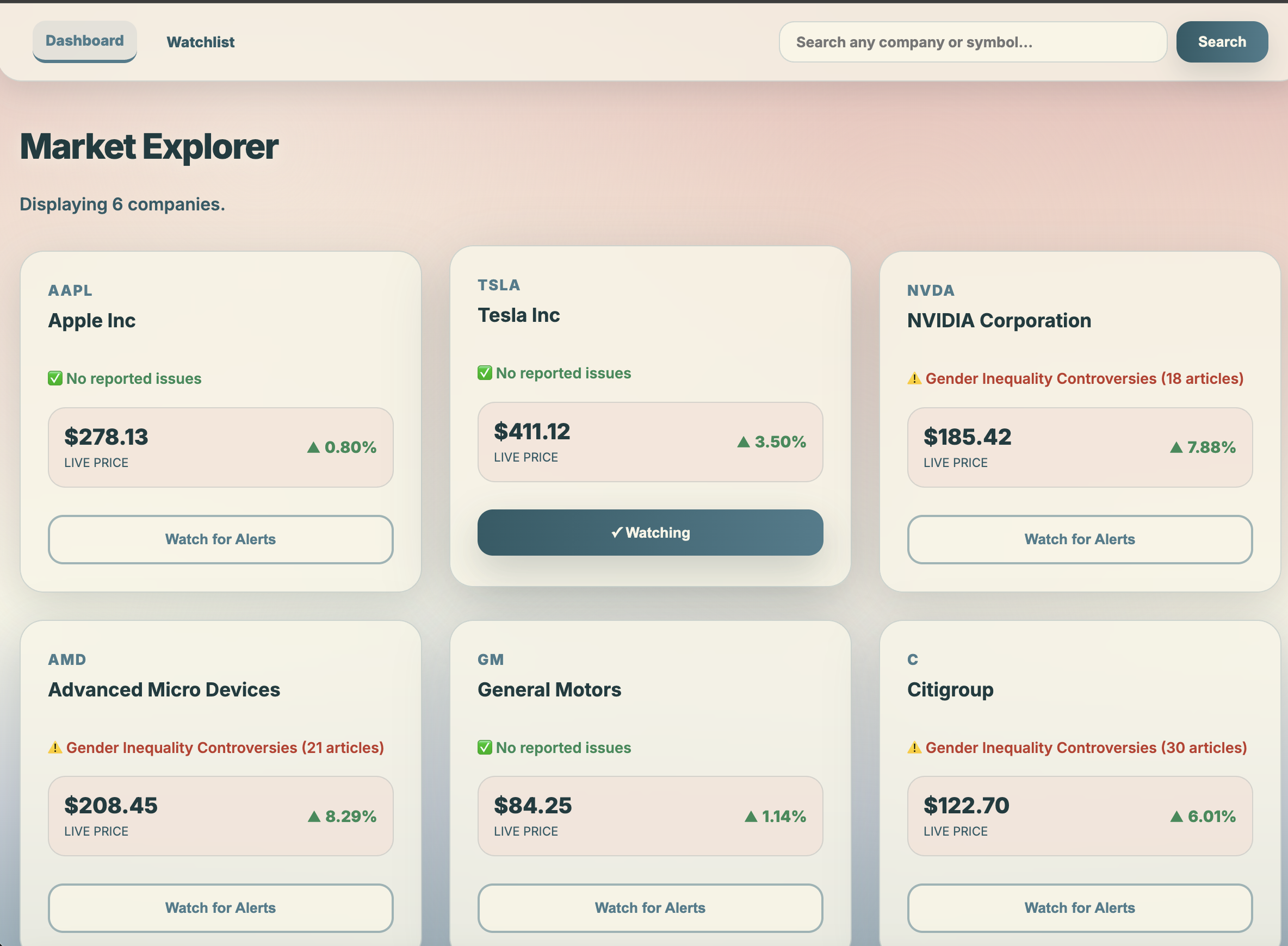Open the Dashboard tab
The height and width of the screenshot is (946, 1288).
pos(85,41)
